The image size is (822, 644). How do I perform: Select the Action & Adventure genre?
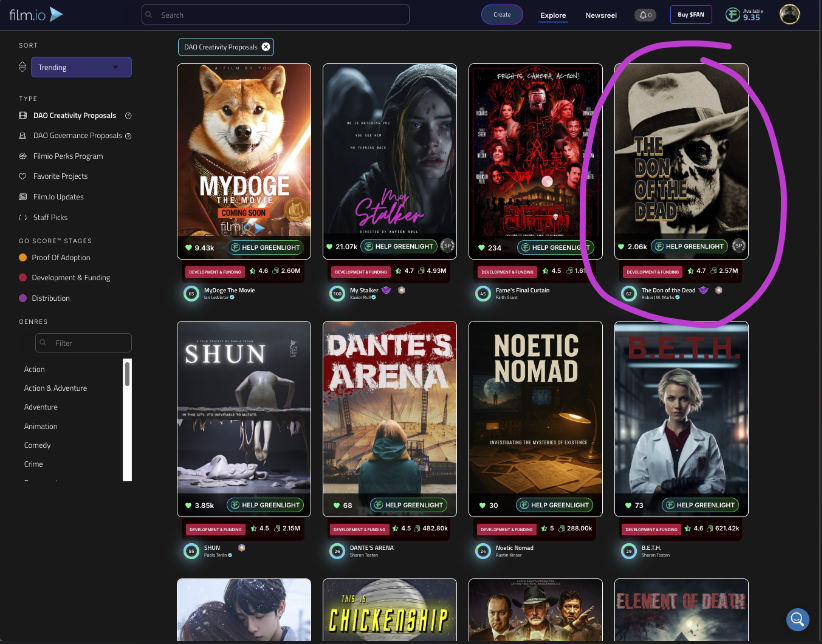[x=55, y=388]
